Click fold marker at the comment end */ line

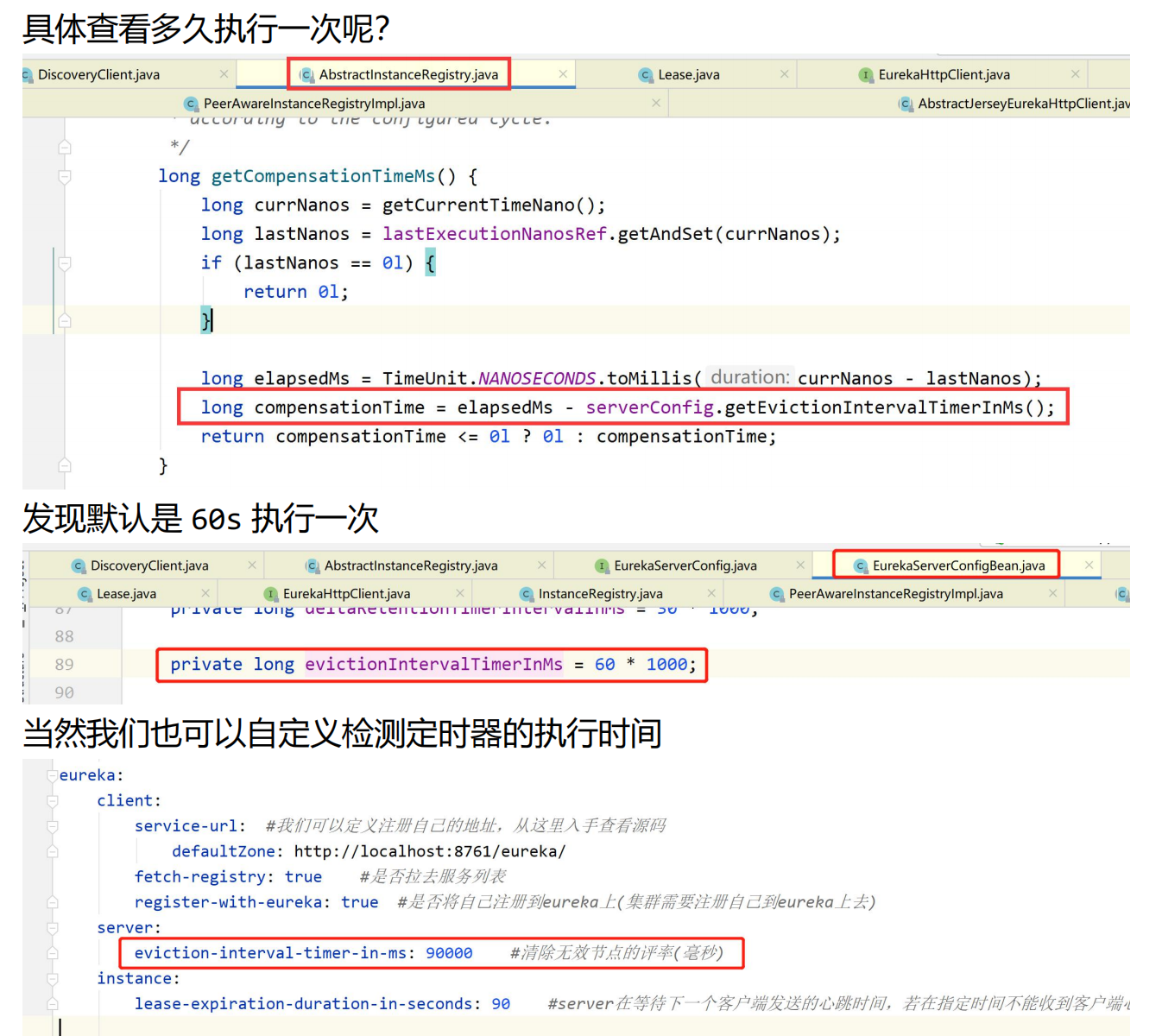[65, 147]
